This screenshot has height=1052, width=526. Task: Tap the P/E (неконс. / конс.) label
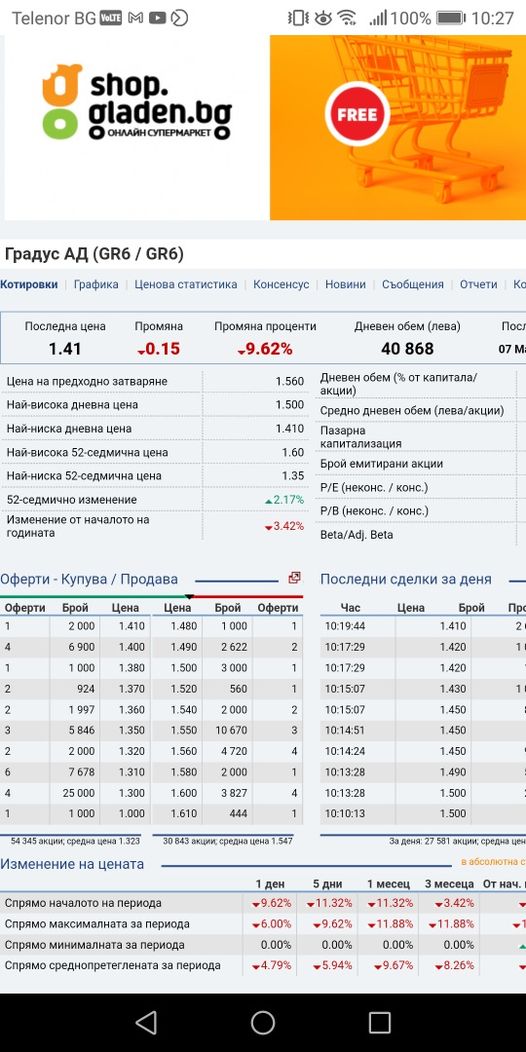pyautogui.click(x=374, y=488)
